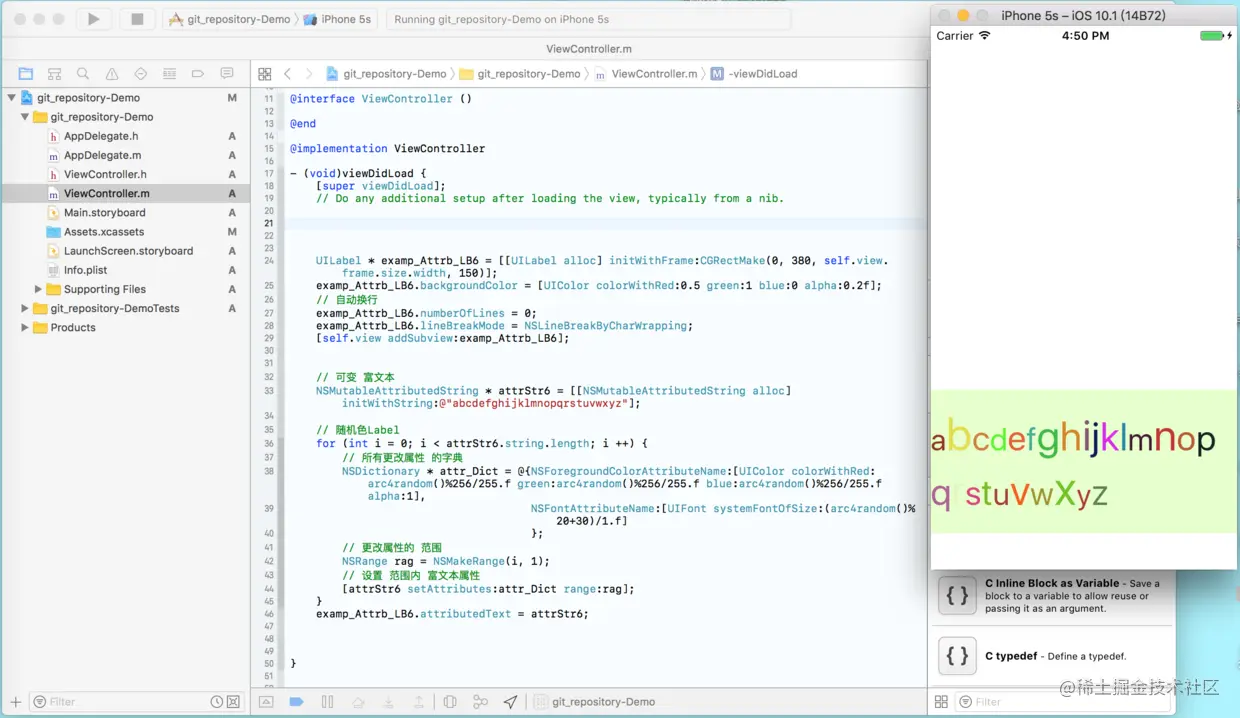Viewport: 1240px width, 718px height.
Task: Click the Step over debug icon
Action: click(358, 702)
